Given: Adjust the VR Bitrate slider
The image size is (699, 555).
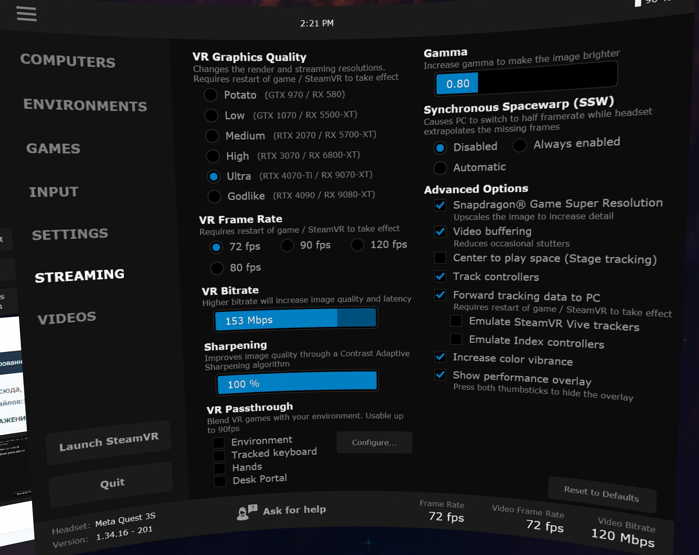Looking at the screenshot, I should 296,320.
